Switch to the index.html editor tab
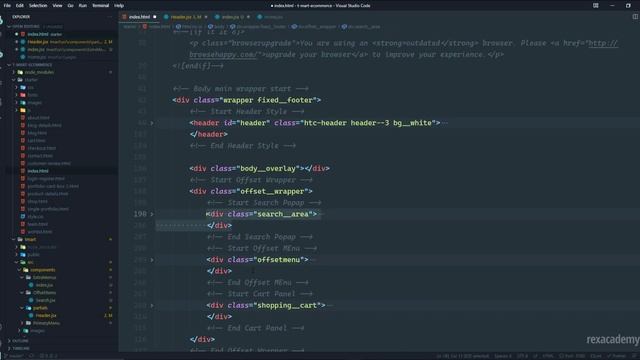 point(139,17)
